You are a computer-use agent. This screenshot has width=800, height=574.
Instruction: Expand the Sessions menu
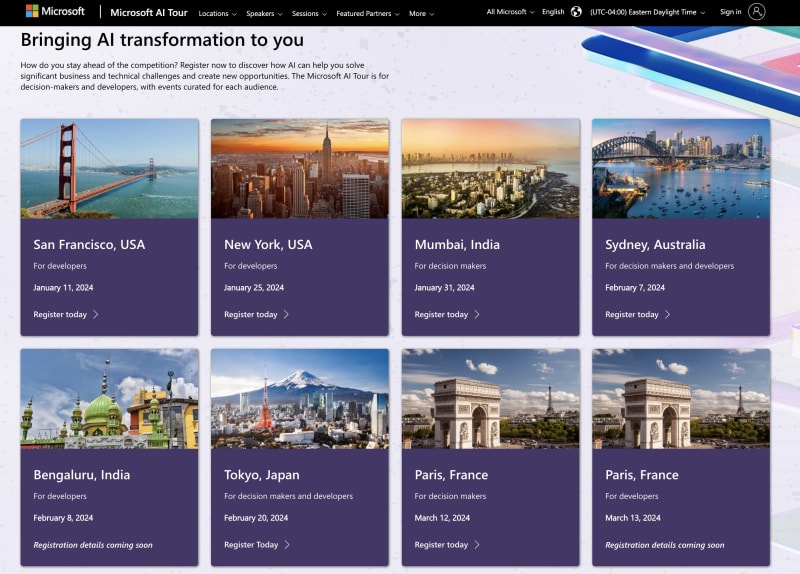click(x=309, y=14)
